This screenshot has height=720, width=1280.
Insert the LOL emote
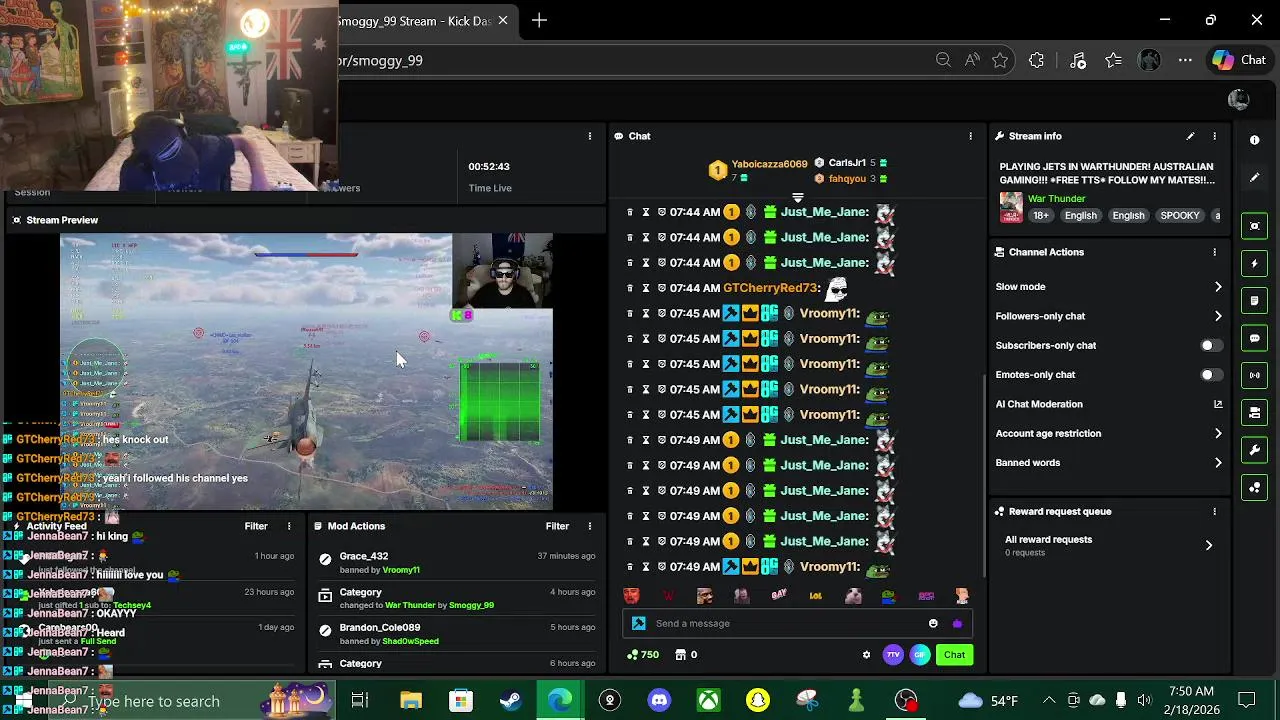click(x=815, y=595)
